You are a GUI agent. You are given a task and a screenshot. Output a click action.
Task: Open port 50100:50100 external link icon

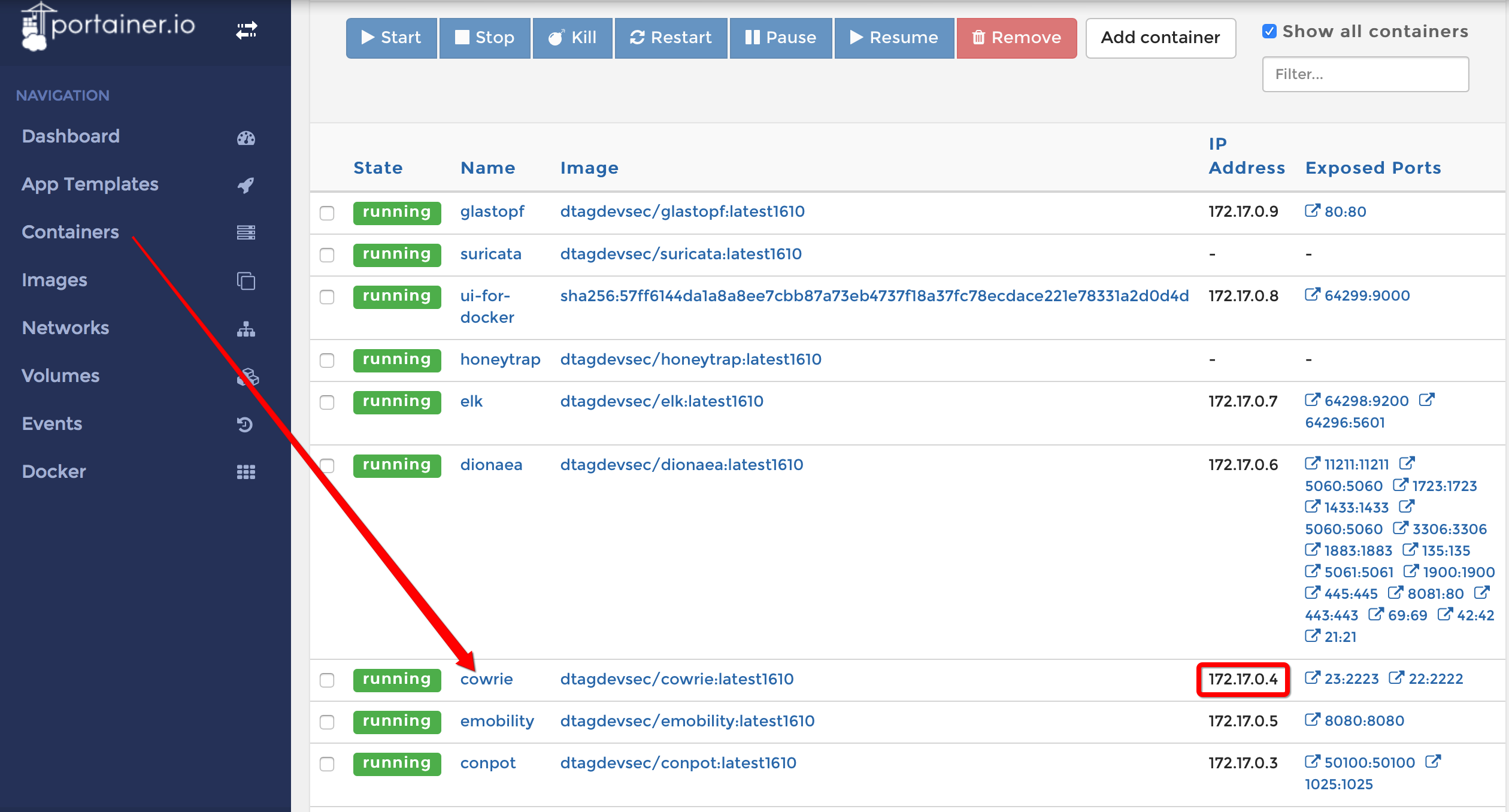(1312, 762)
